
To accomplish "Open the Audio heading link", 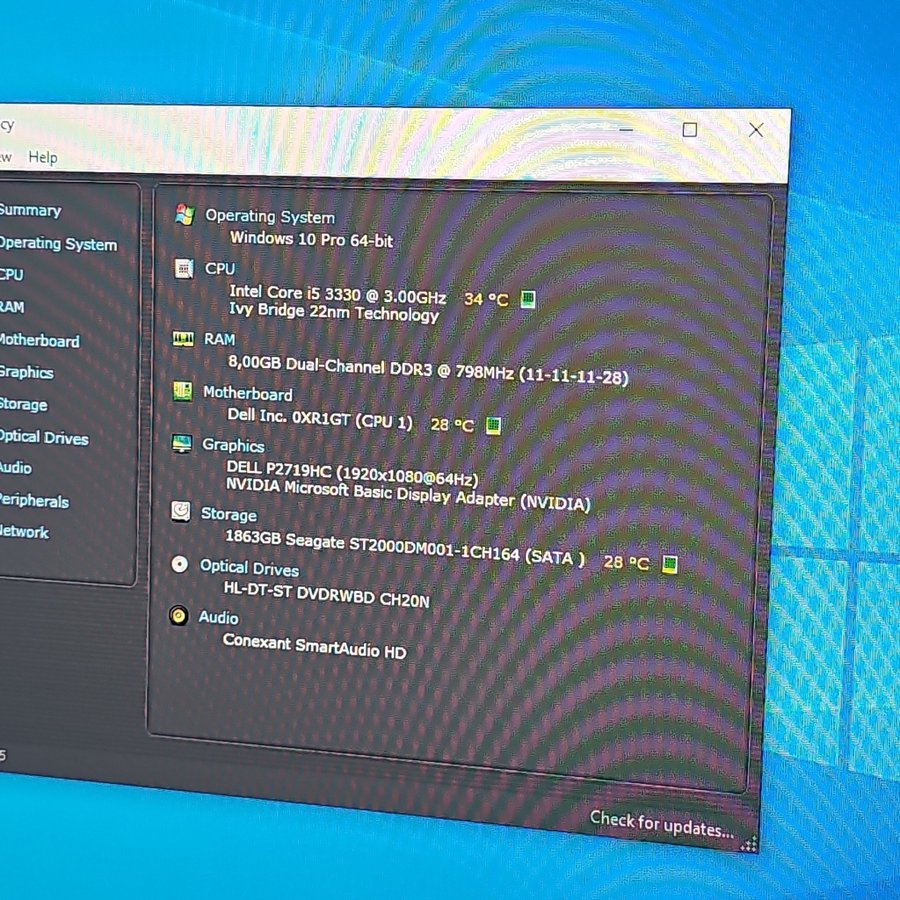I will coord(218,617).
